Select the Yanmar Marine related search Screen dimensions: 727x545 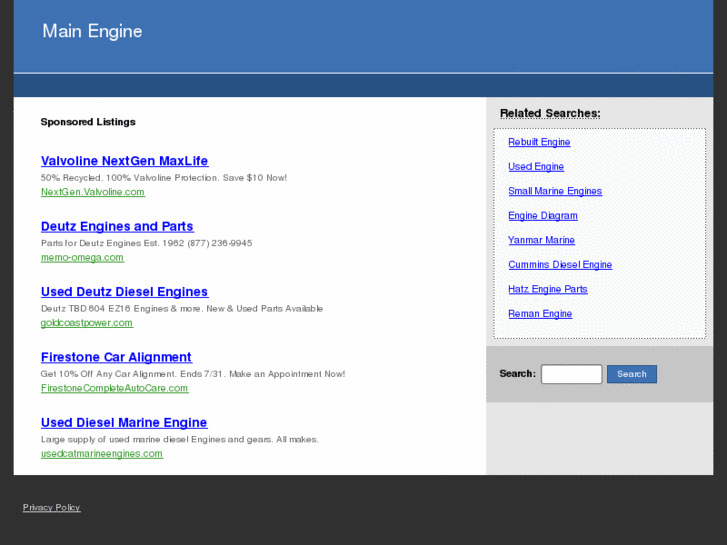(x=542, y=240)
